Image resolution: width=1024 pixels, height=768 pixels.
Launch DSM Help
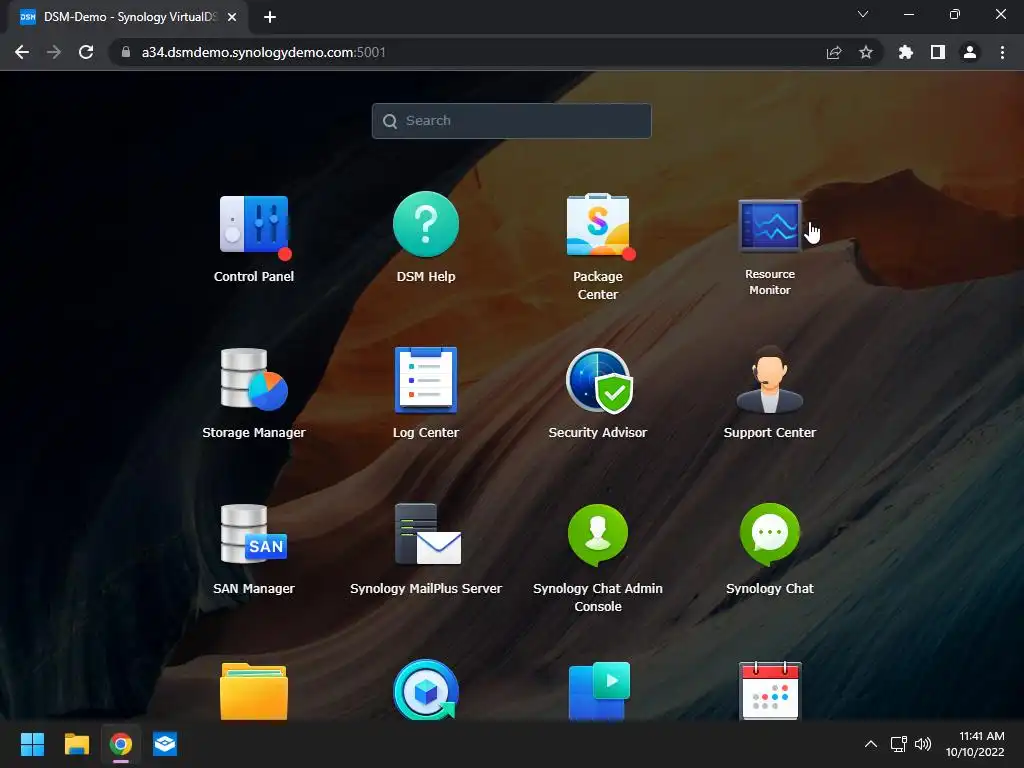click(426, 224)
